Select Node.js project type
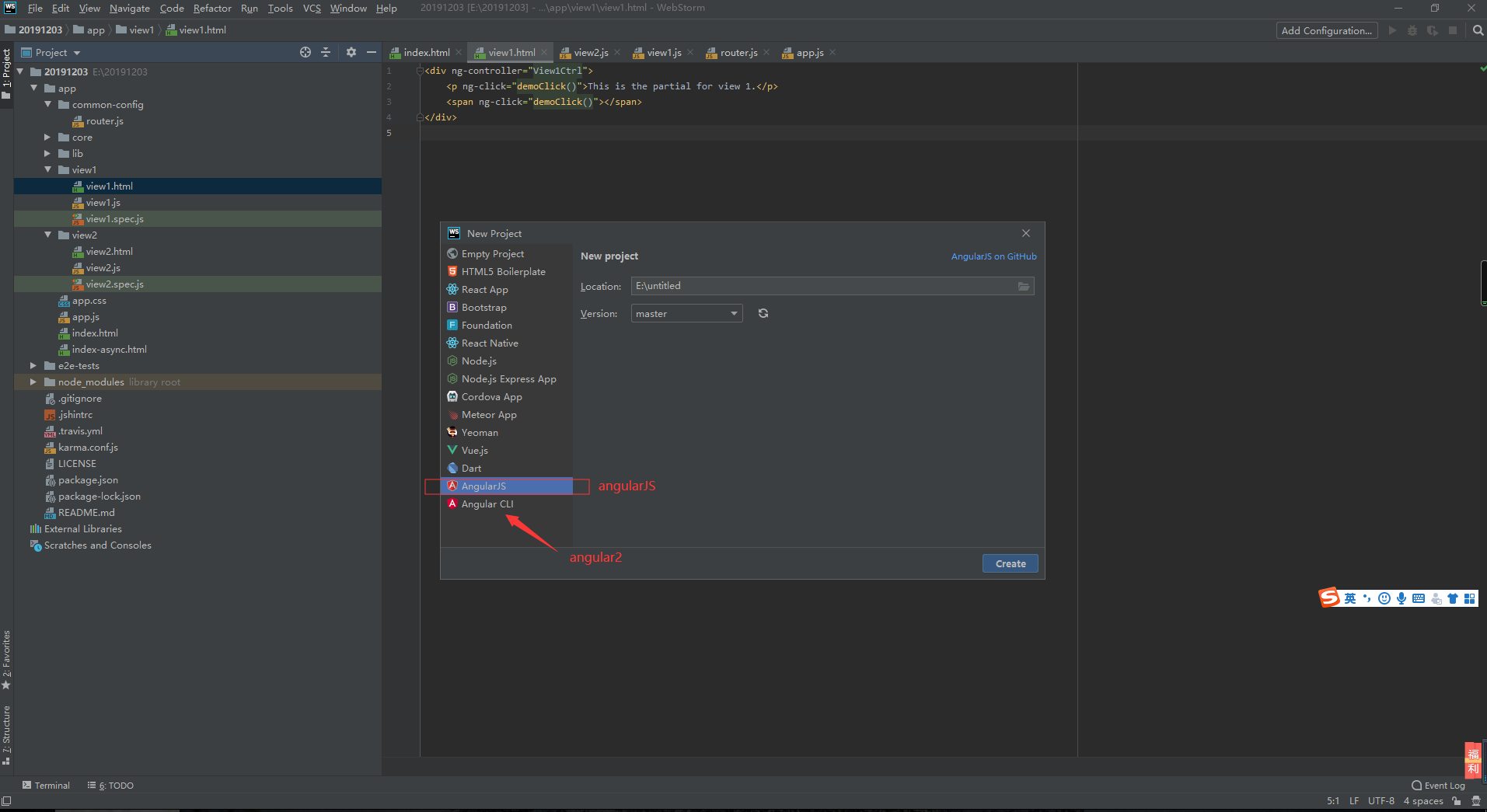 click(506, 361)
